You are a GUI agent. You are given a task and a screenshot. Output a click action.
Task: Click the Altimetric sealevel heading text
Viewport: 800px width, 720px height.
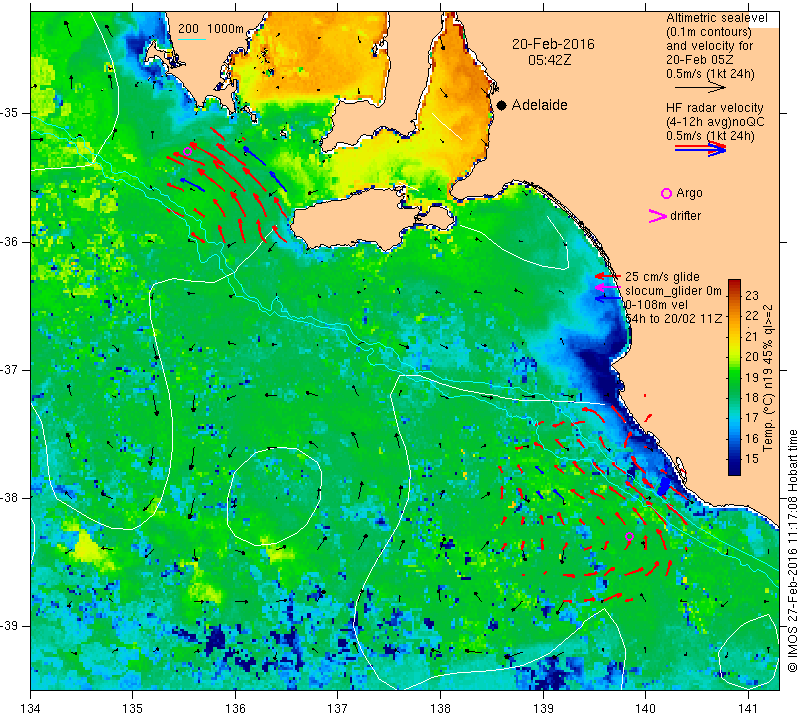click(716, 18)
